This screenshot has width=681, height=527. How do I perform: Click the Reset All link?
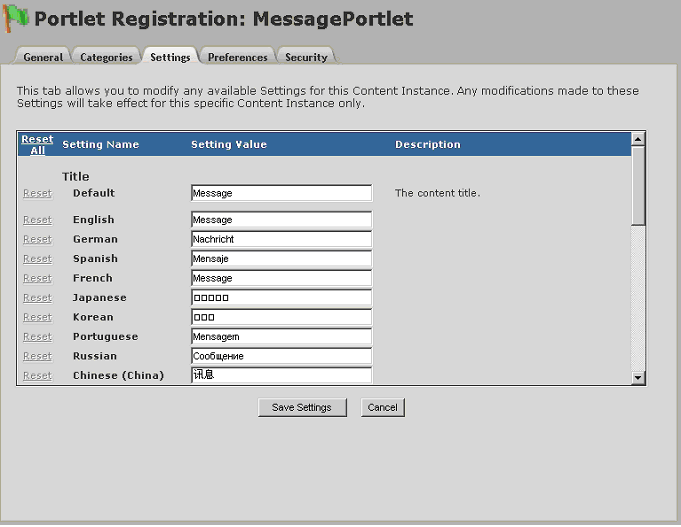[x=37, y=145]
